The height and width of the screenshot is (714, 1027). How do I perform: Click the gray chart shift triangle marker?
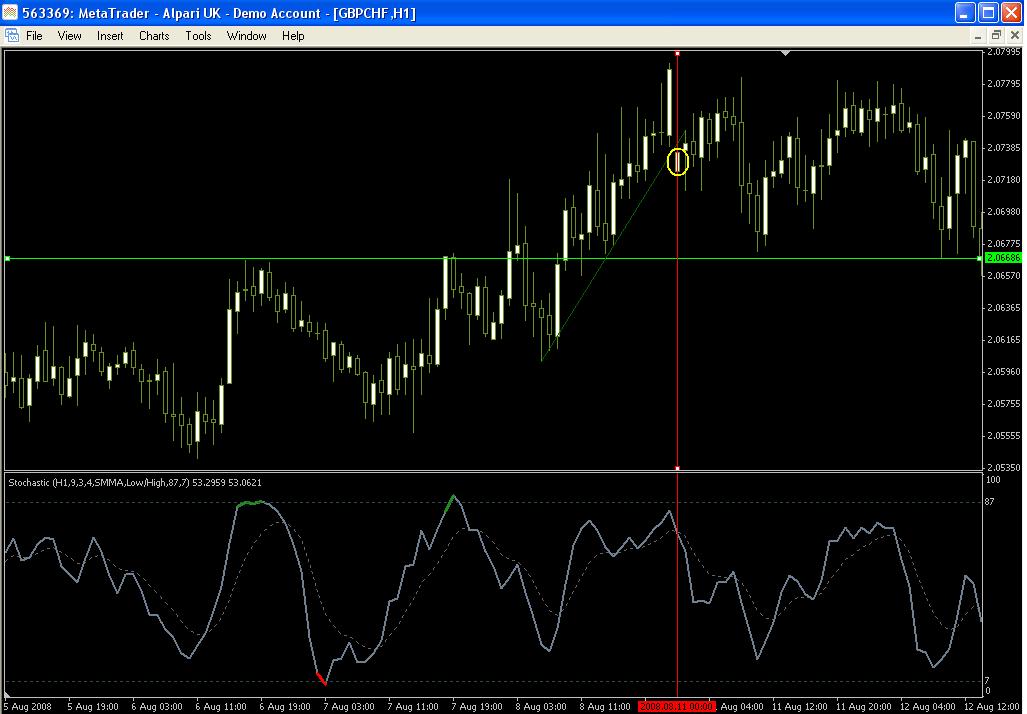click(x=785, y=52)
